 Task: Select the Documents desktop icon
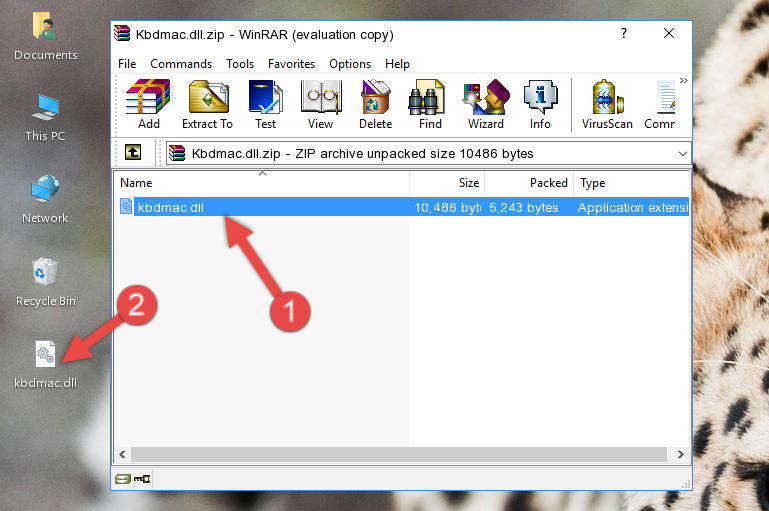45,36
